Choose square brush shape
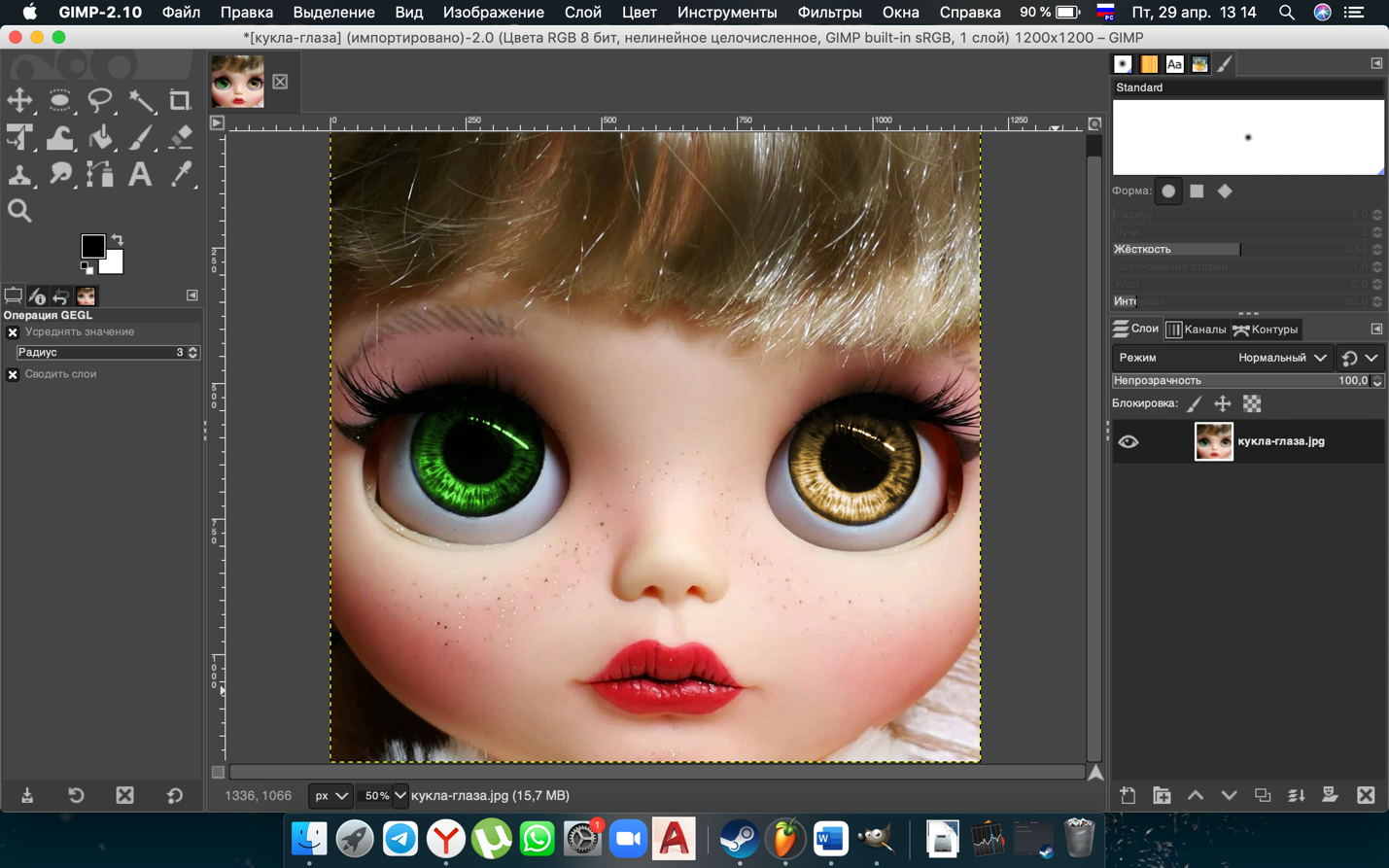Screen dimensions: 1389x868 1197,191
